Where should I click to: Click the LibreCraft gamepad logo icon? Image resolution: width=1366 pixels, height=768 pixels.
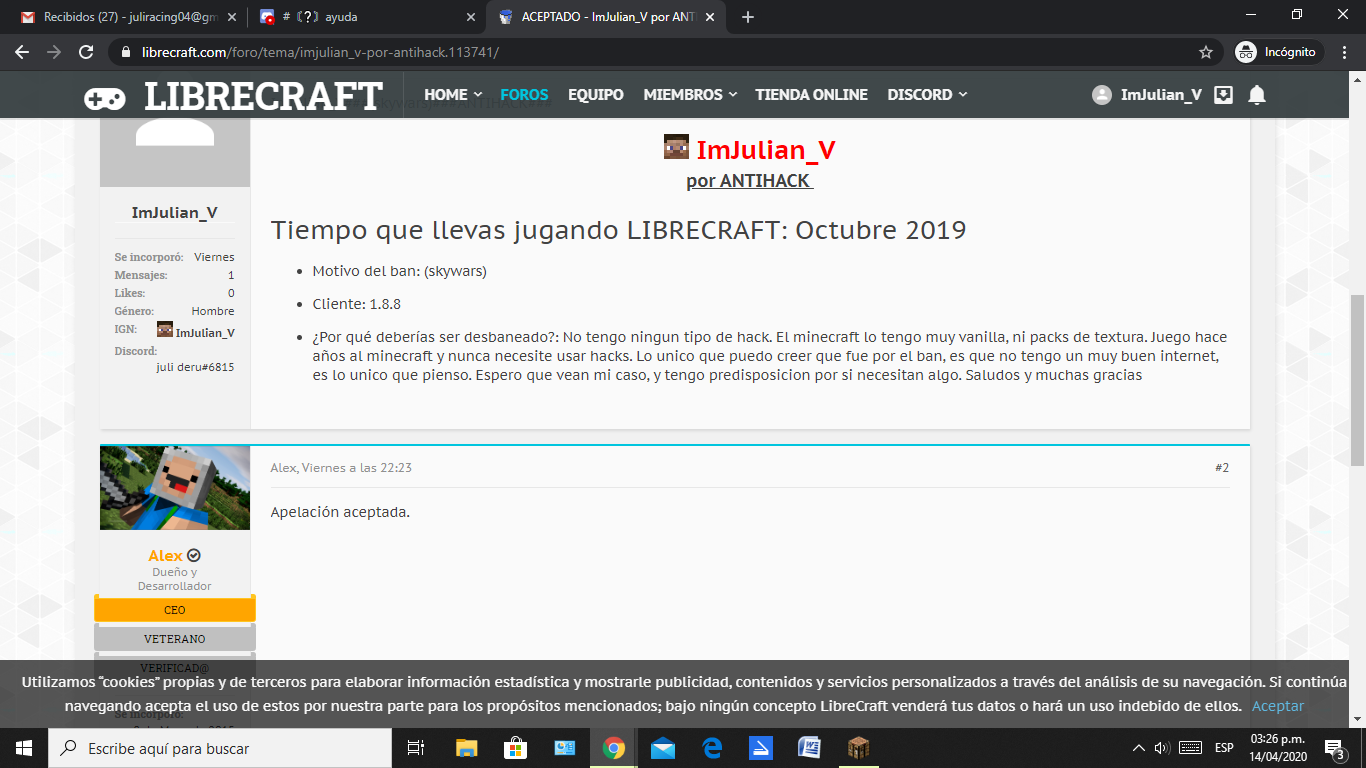pos(104,96)
